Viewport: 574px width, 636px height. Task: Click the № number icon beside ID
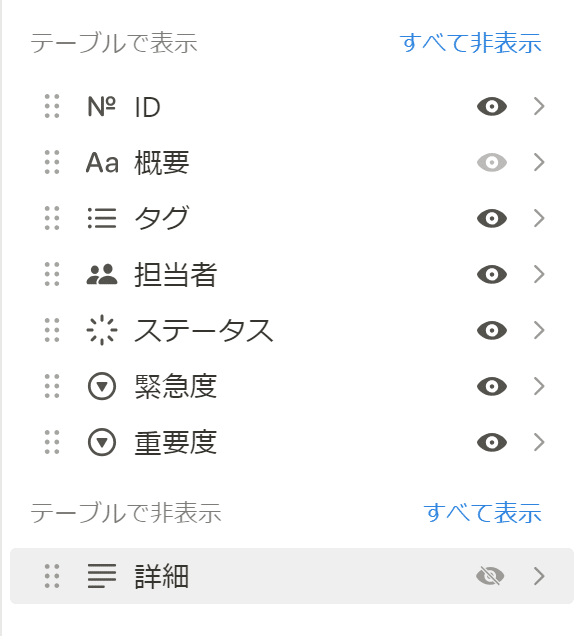tap(101, 107)
